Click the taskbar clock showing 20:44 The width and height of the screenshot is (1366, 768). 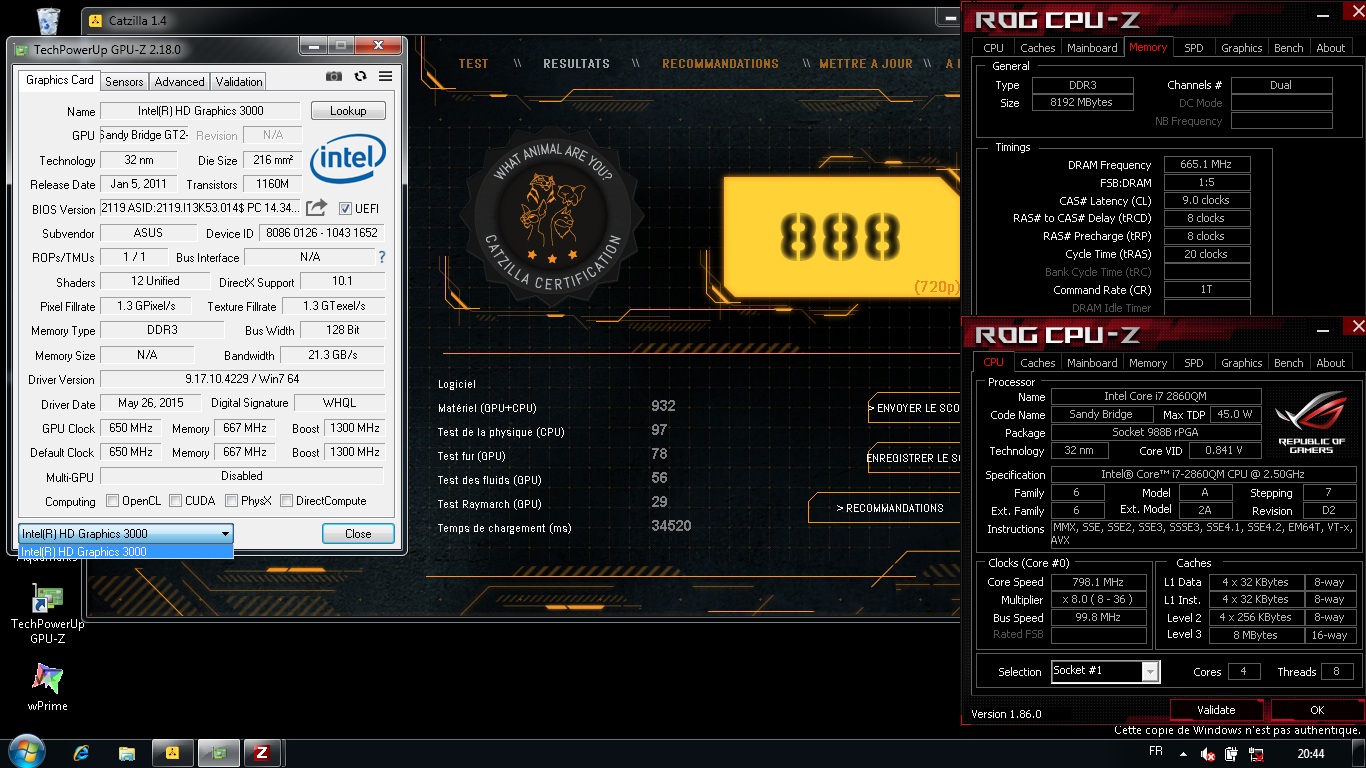1310,753
